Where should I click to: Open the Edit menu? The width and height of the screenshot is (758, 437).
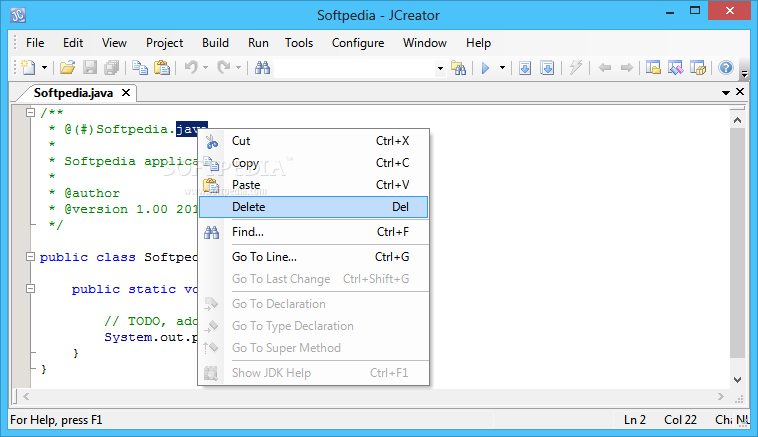[73, 43]
